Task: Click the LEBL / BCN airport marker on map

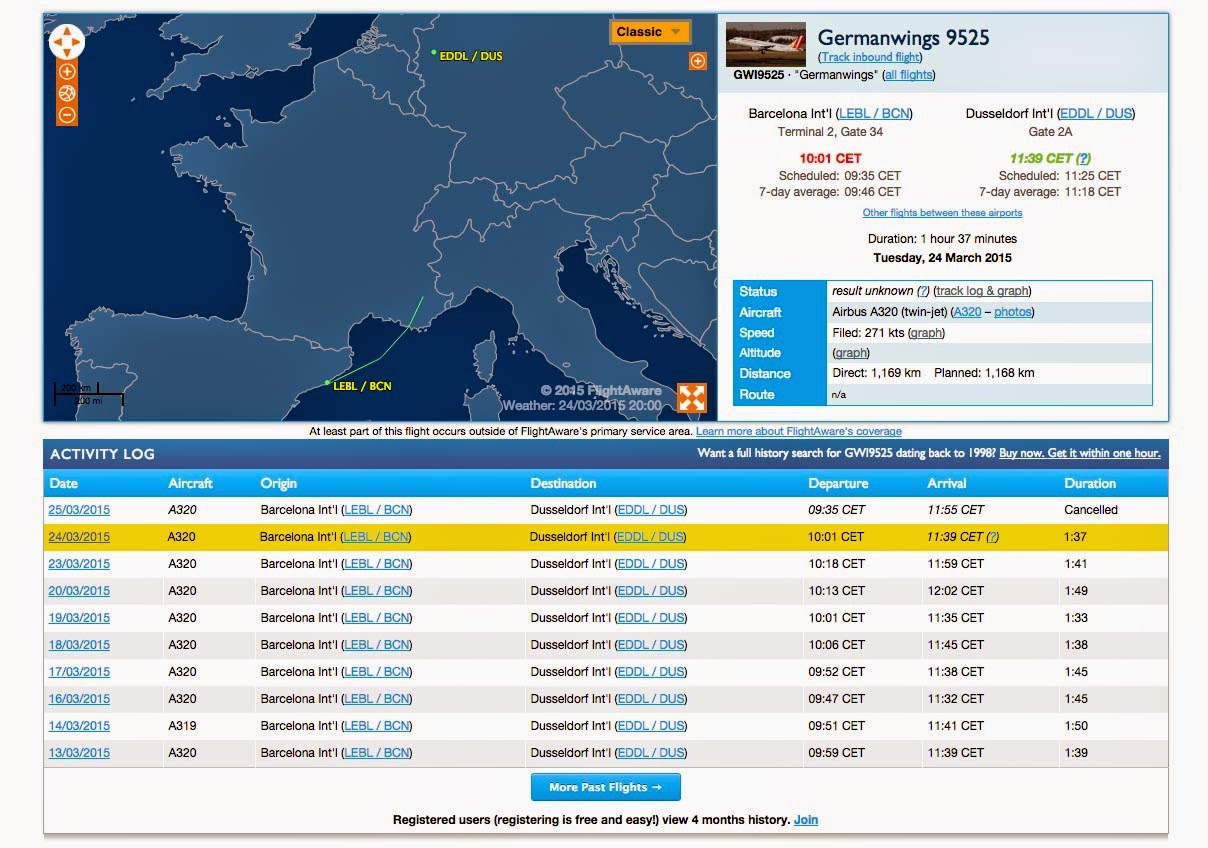Action: click(x=327, y=382)
